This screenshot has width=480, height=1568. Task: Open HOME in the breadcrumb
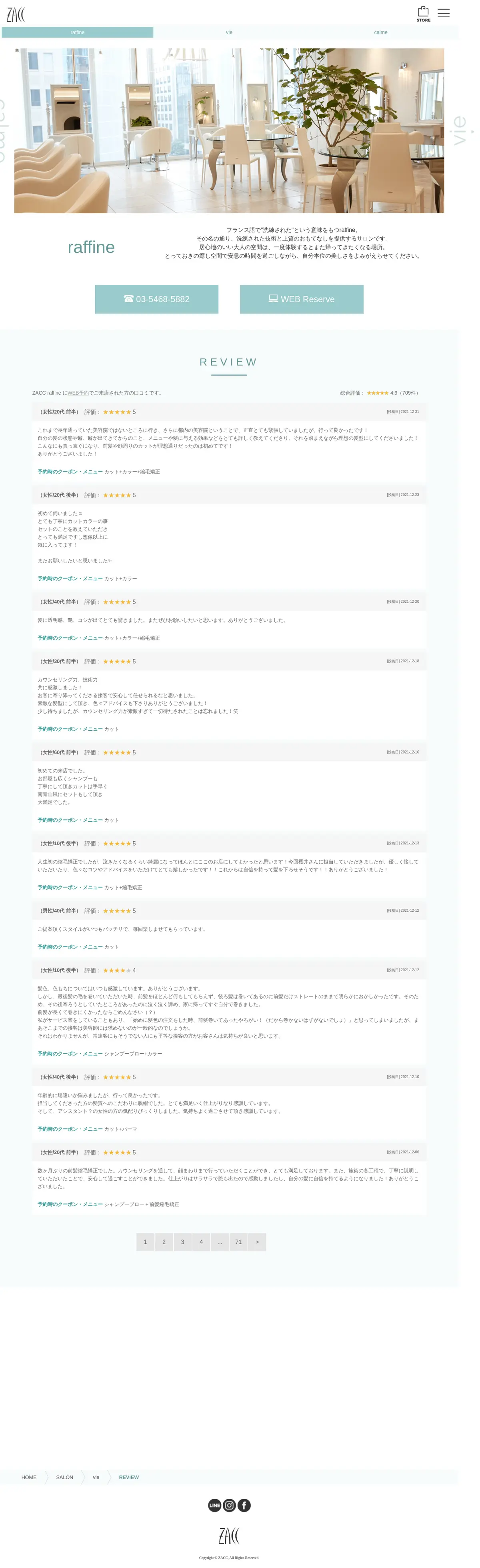tap(28, 1477)
